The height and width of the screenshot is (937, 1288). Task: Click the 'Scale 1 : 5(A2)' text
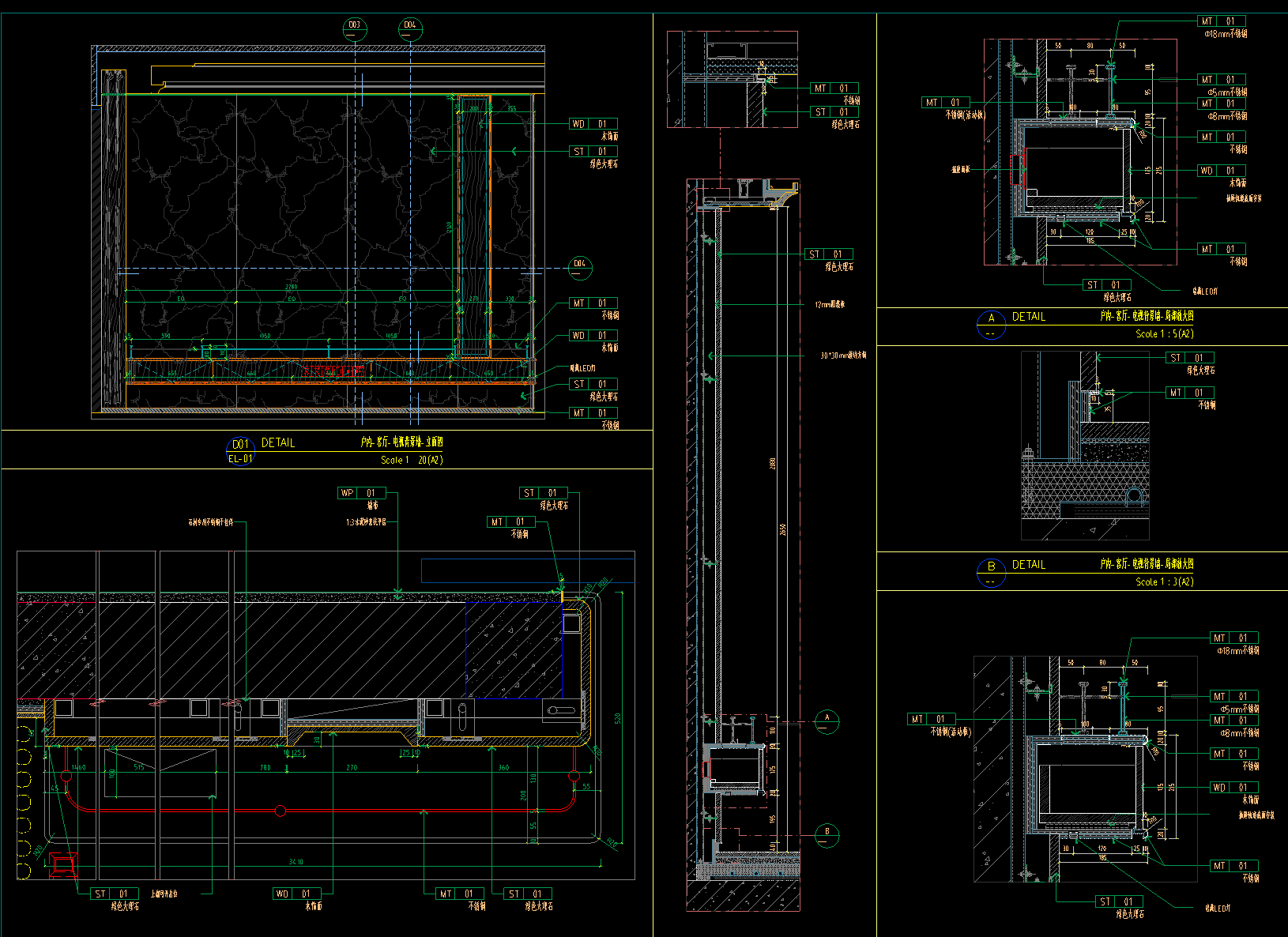[1165, 333]
